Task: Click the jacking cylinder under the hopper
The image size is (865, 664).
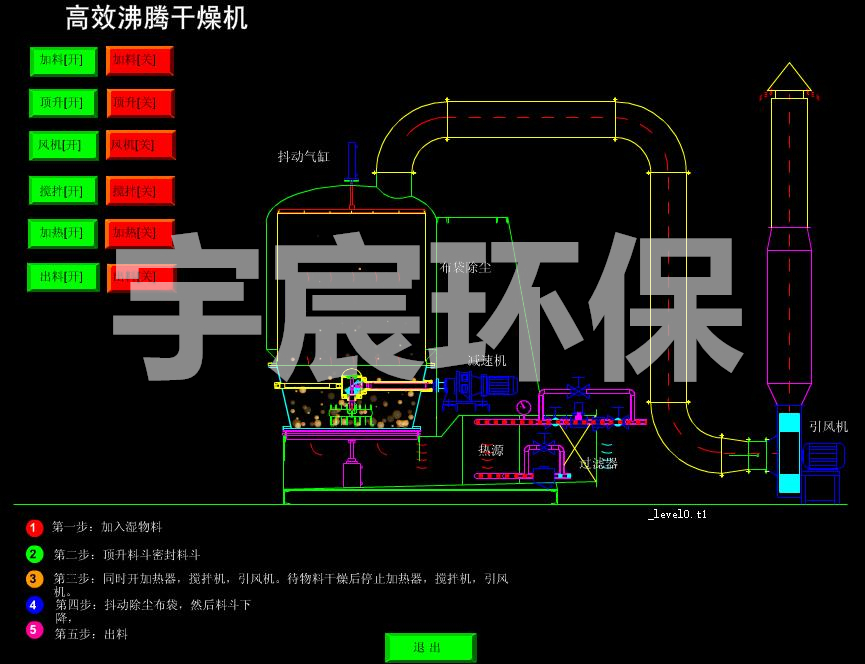Action: [x=351, y=469]
